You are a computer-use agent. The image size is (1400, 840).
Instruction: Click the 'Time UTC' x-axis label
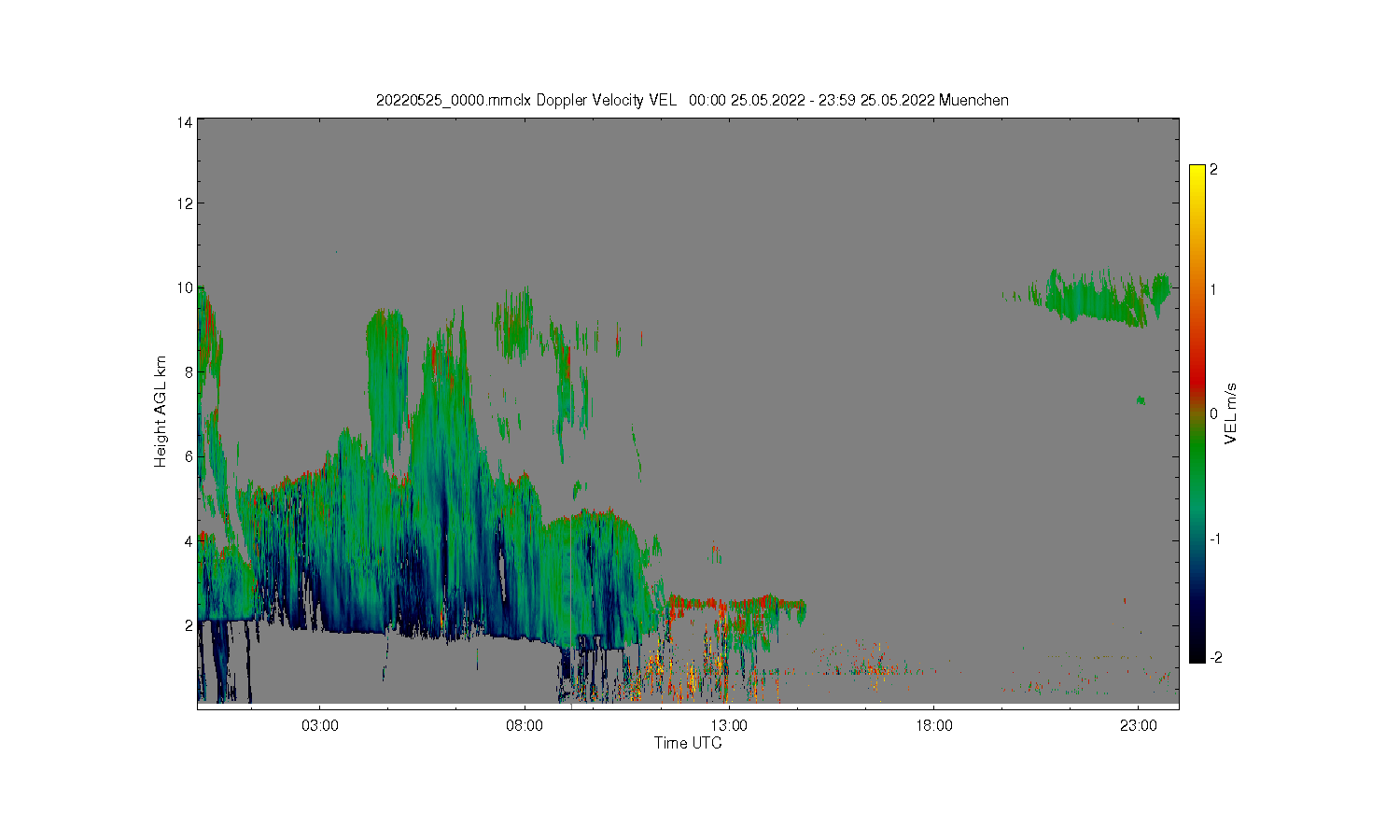pos(688,743)
